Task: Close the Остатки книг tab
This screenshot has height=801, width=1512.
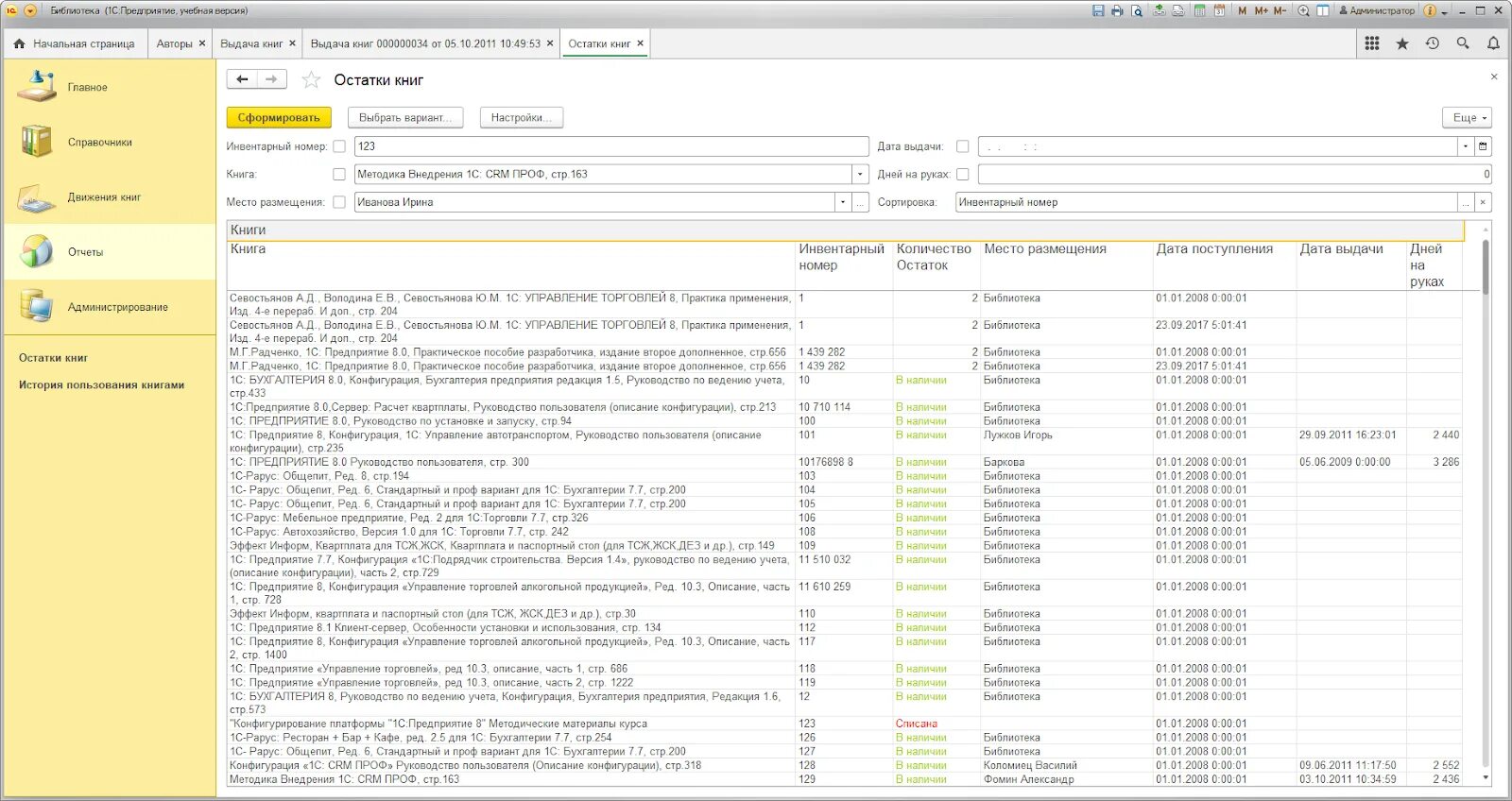Action: tap(640, 43)
